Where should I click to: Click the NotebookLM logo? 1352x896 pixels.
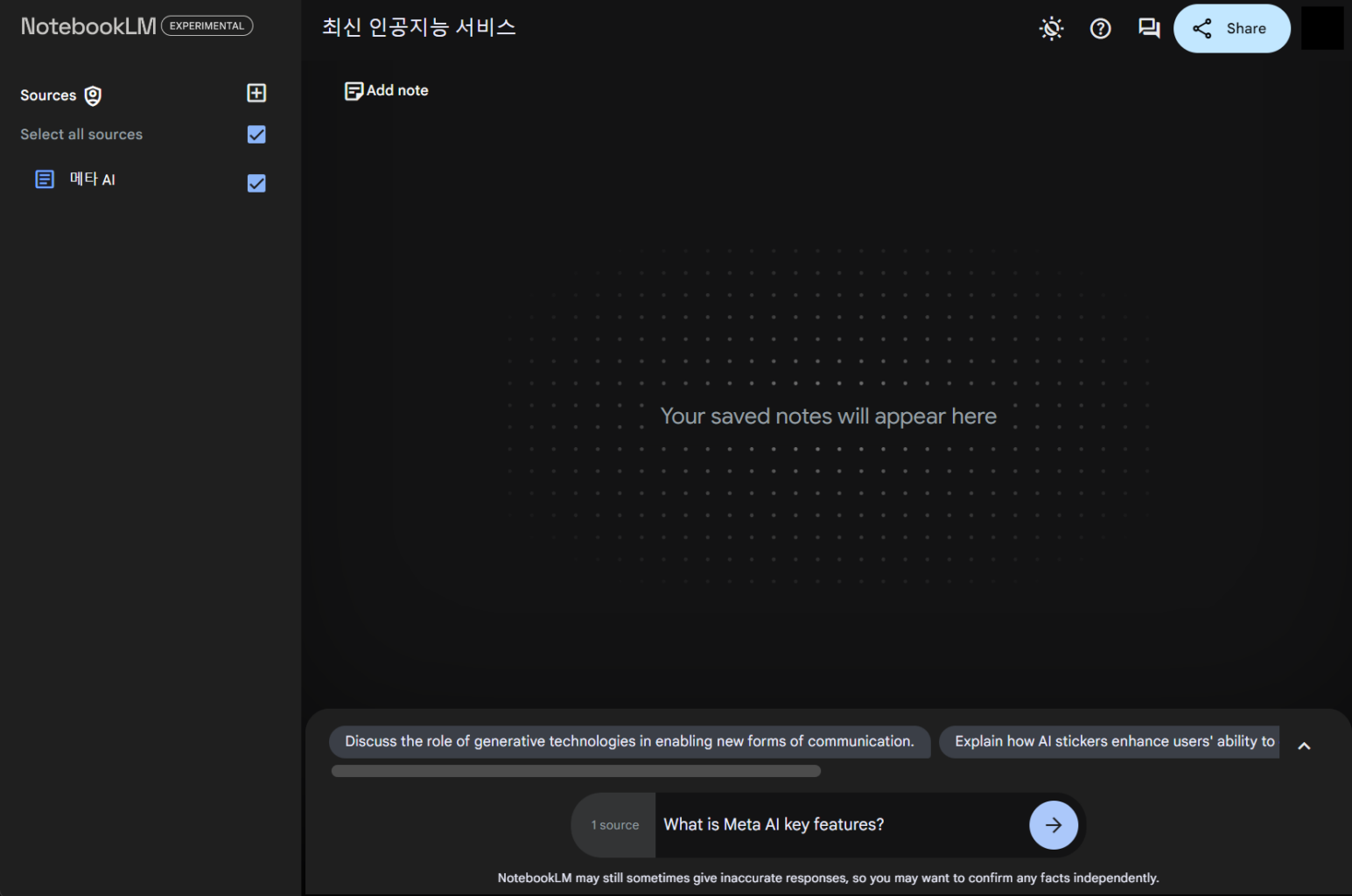pyautogui.click(x=88, y=26)
